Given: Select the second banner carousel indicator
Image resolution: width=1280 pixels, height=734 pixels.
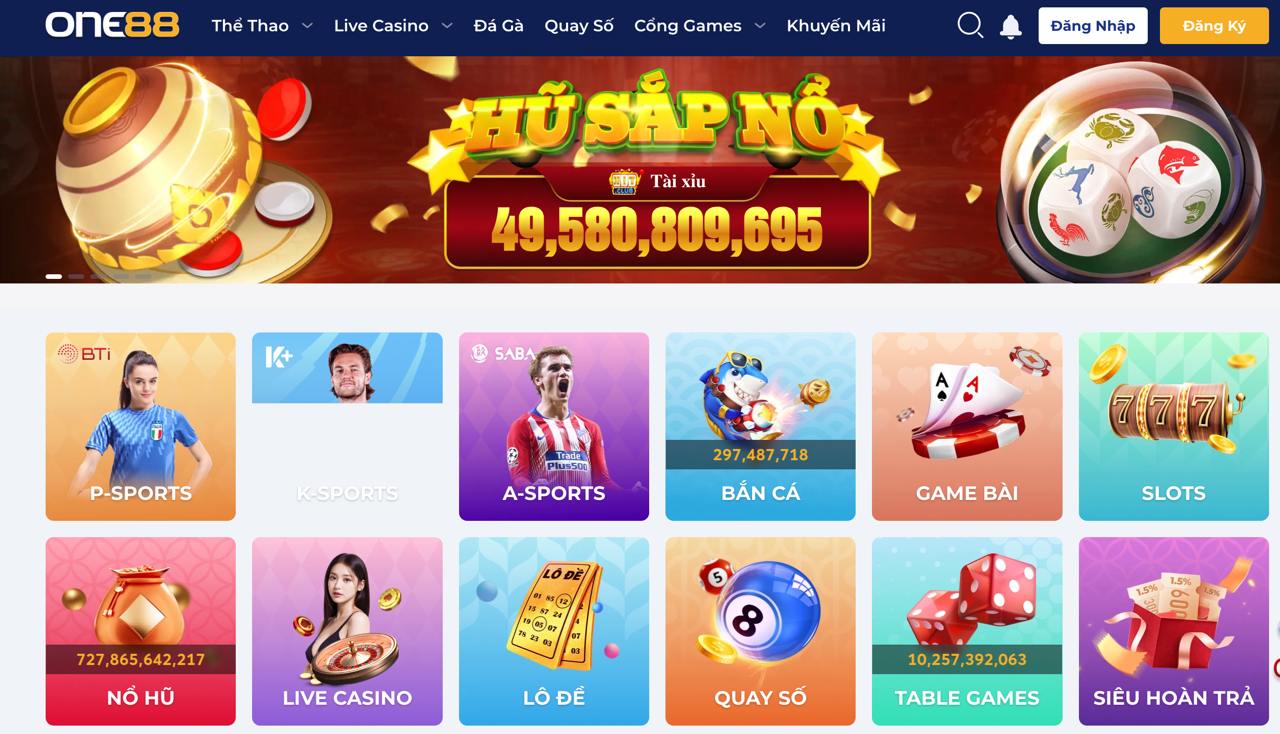Looking at the screenshot, I should [x=76, y=276].
